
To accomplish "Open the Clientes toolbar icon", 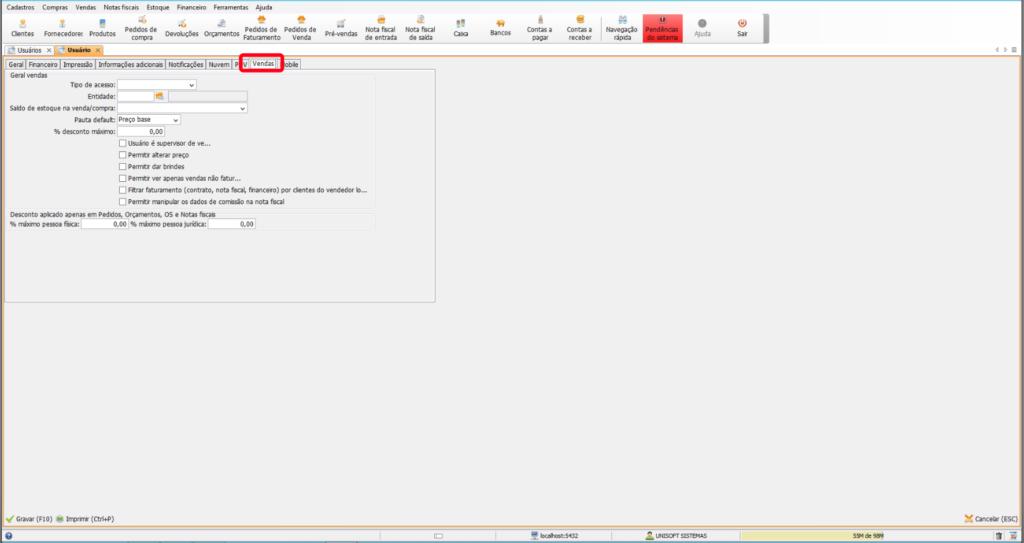I will pyautogui.click(x=22, y=28).
